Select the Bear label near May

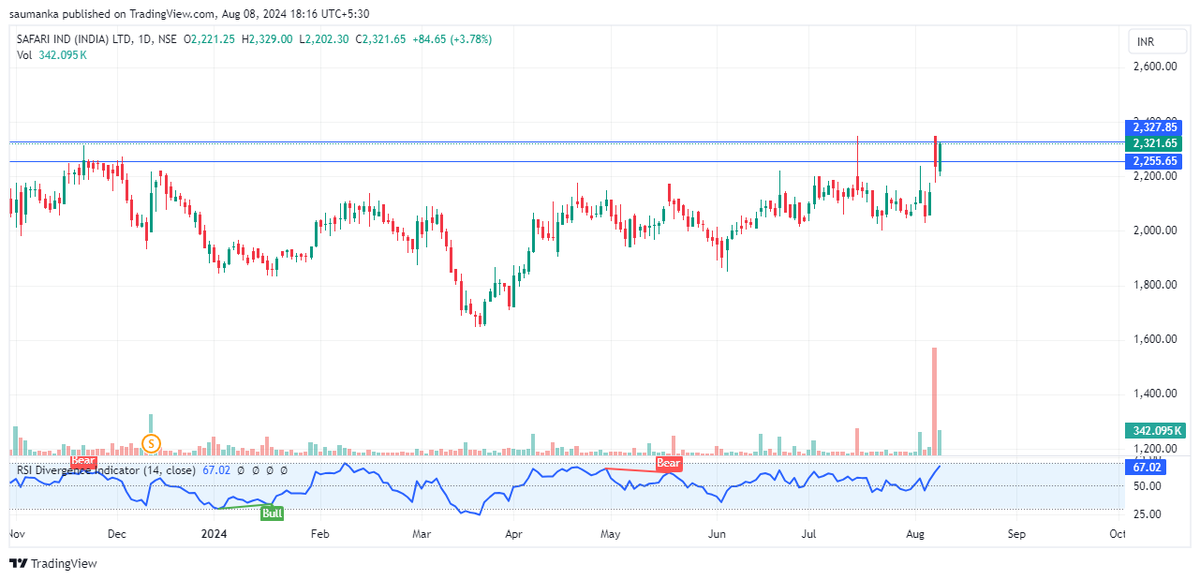tap(668, 464)
